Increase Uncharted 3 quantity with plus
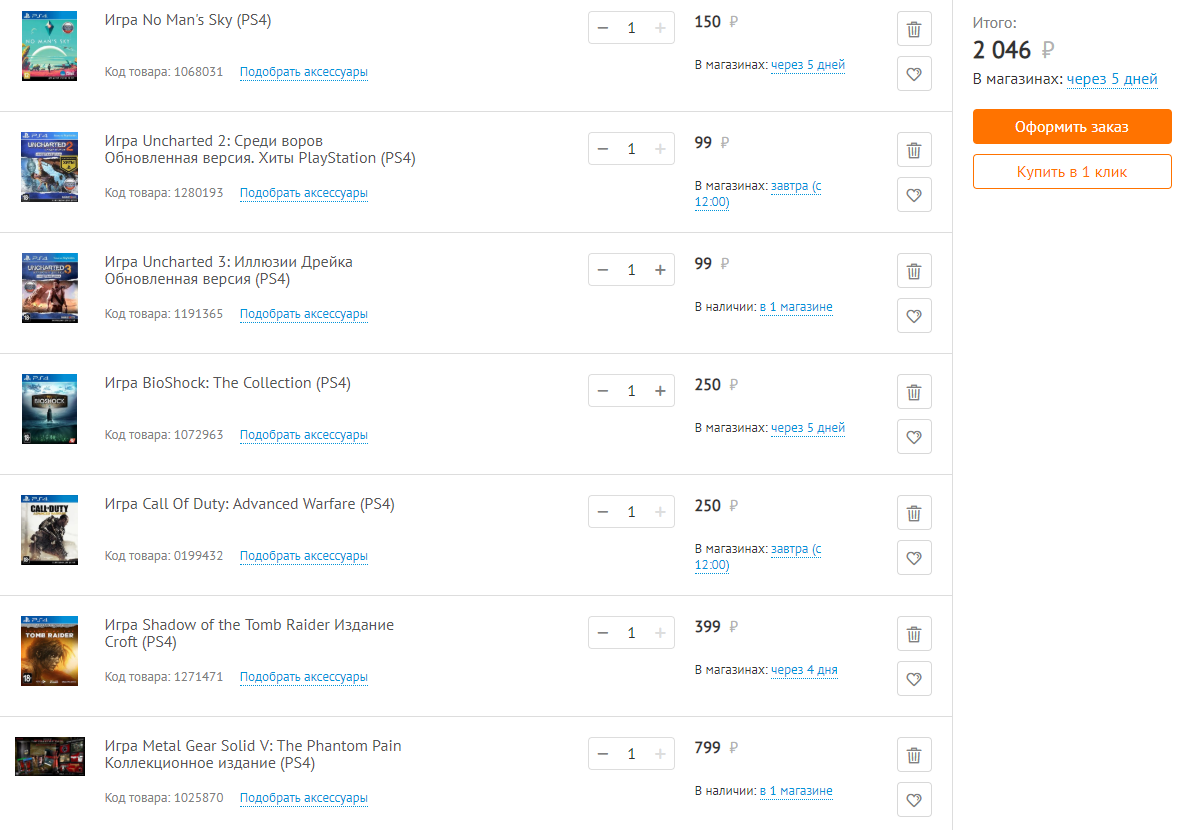Screen dimensions: 1185x830 tap(660, 270)
